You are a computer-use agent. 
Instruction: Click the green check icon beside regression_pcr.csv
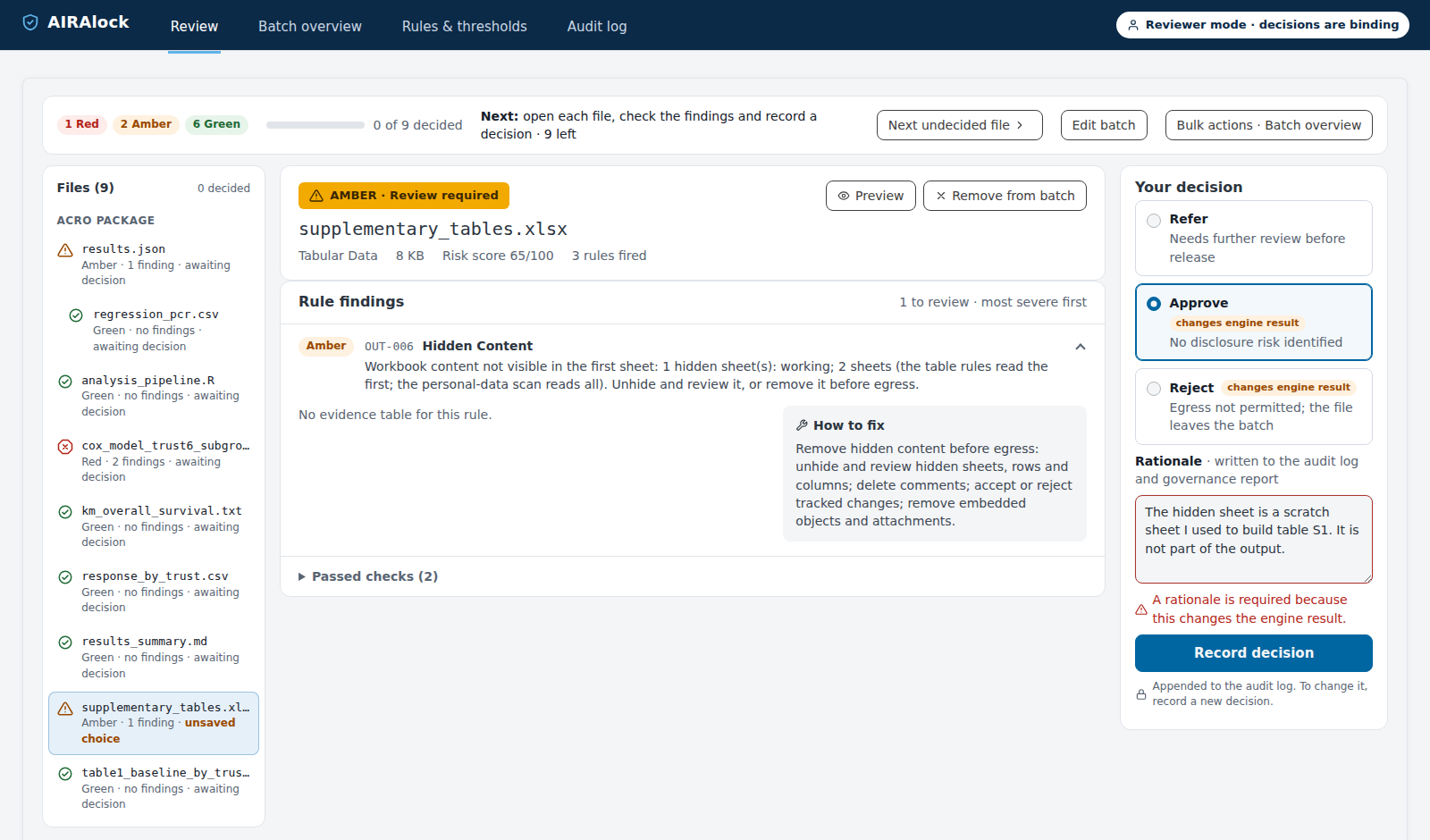[x=76, y=315]
